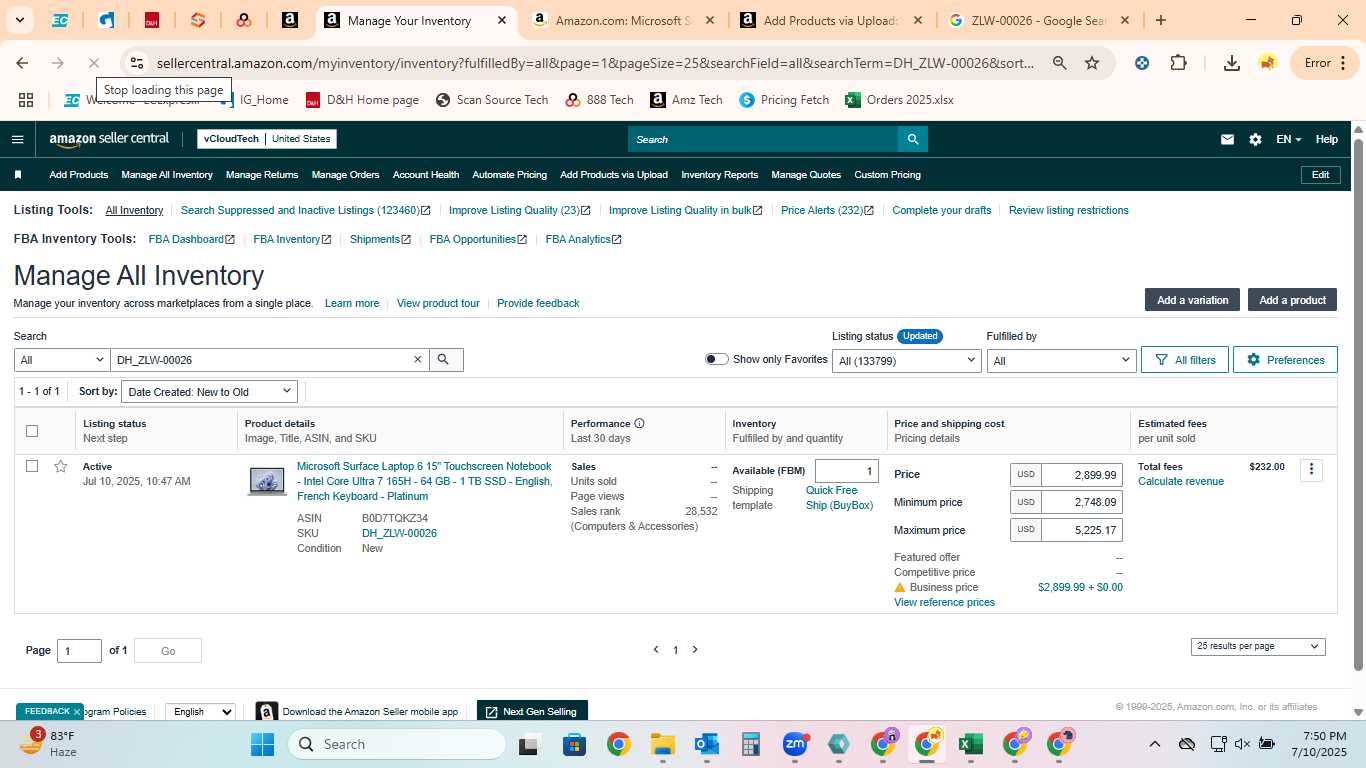The height and width of the screenshot is (768, 1366).
Task: Open the EN language dropdown
Action: (x=1288, y=139)
